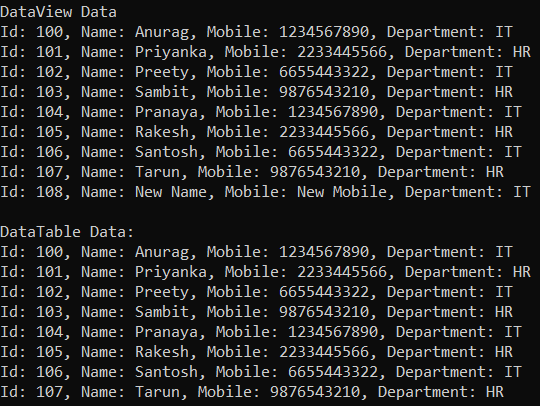Click the DataTable Data heading
The width and height of the screenshot is (540, 406).
tap(67, 232)
